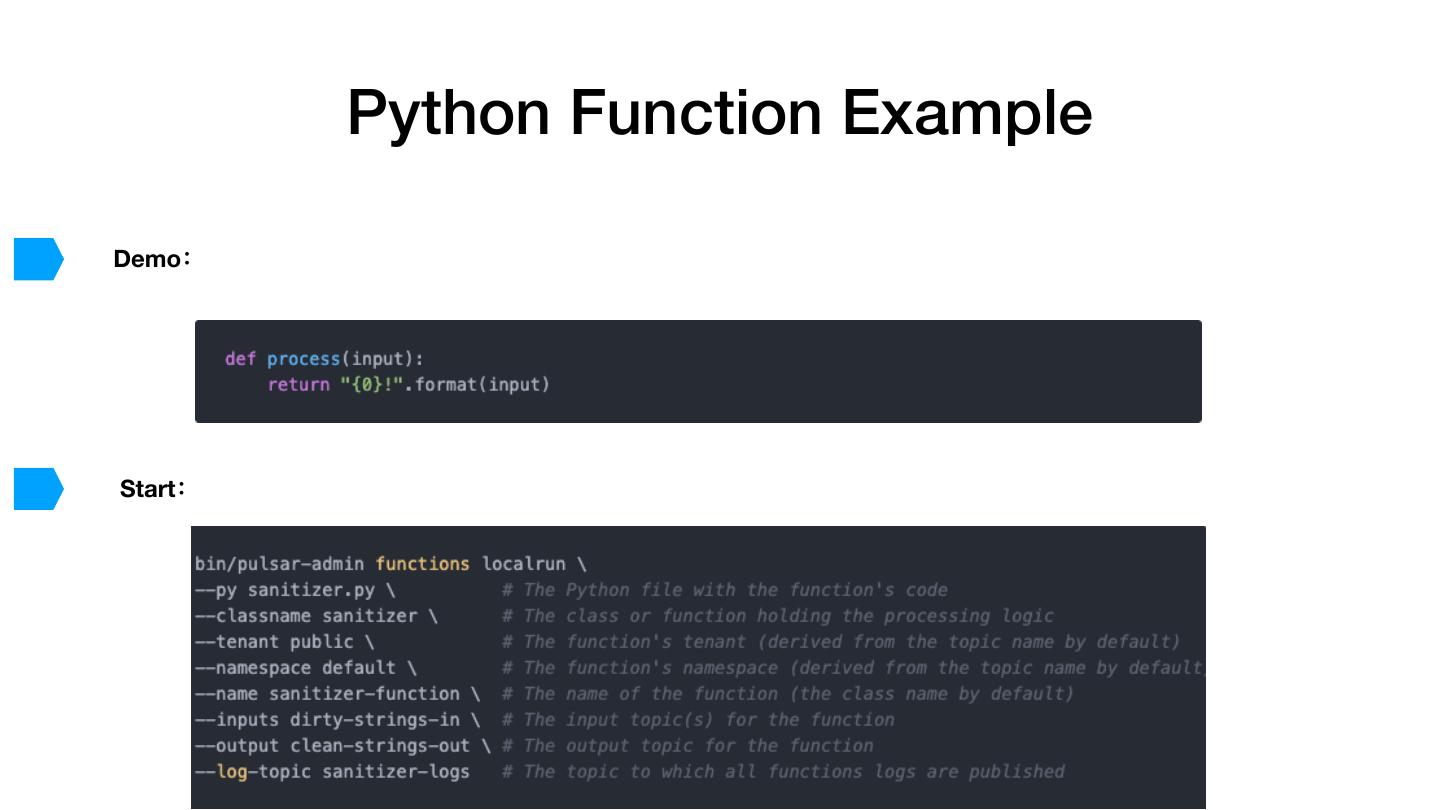The height and width of the screenshot is (810, 1440).
Task: Select the "--py sanitizer.py" option text
Action: click(x=295, y=590)
